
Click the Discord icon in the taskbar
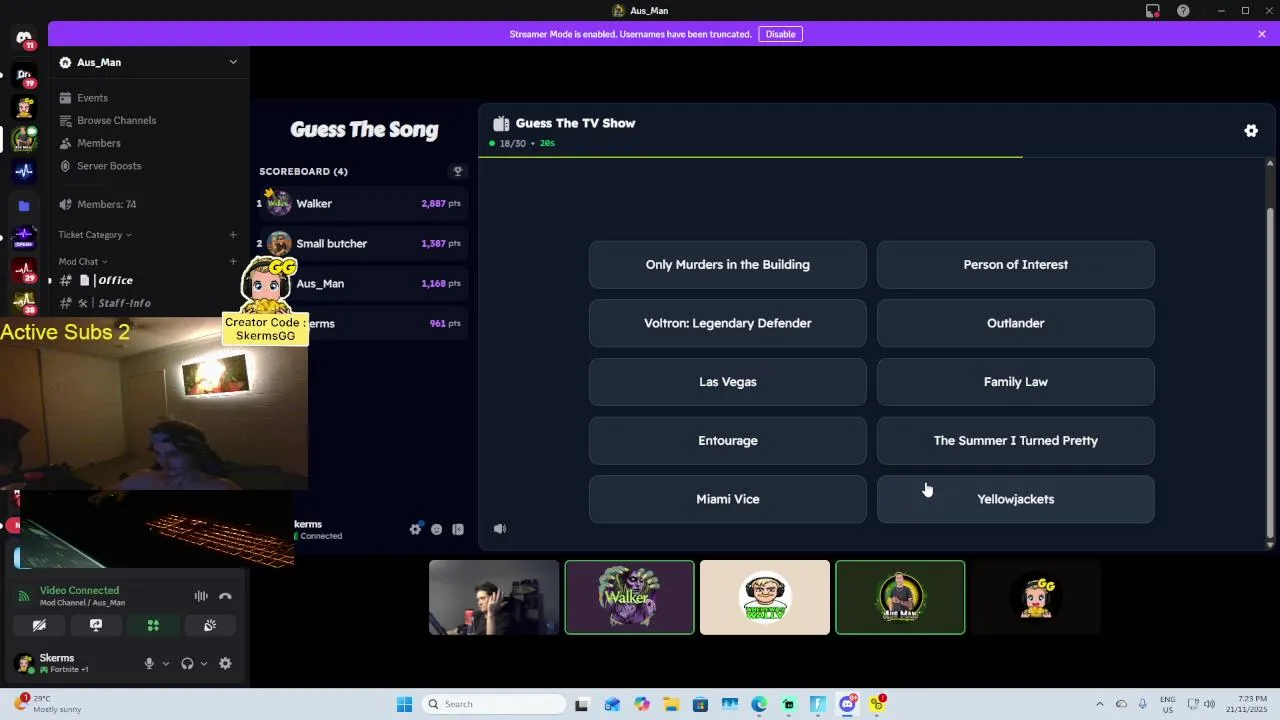click(847, 704)
